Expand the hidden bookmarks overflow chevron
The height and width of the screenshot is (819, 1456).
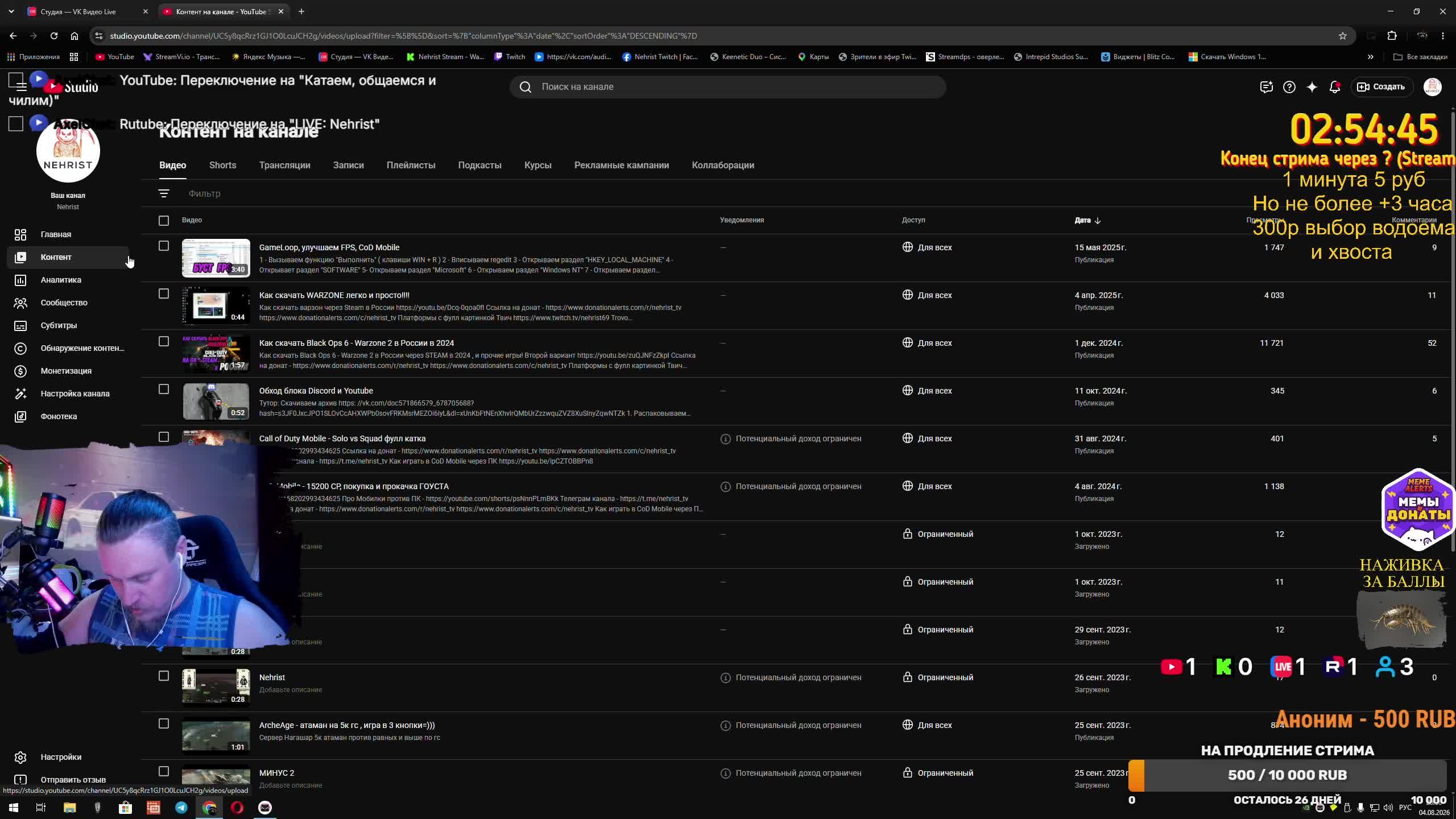click(1371, 57)
